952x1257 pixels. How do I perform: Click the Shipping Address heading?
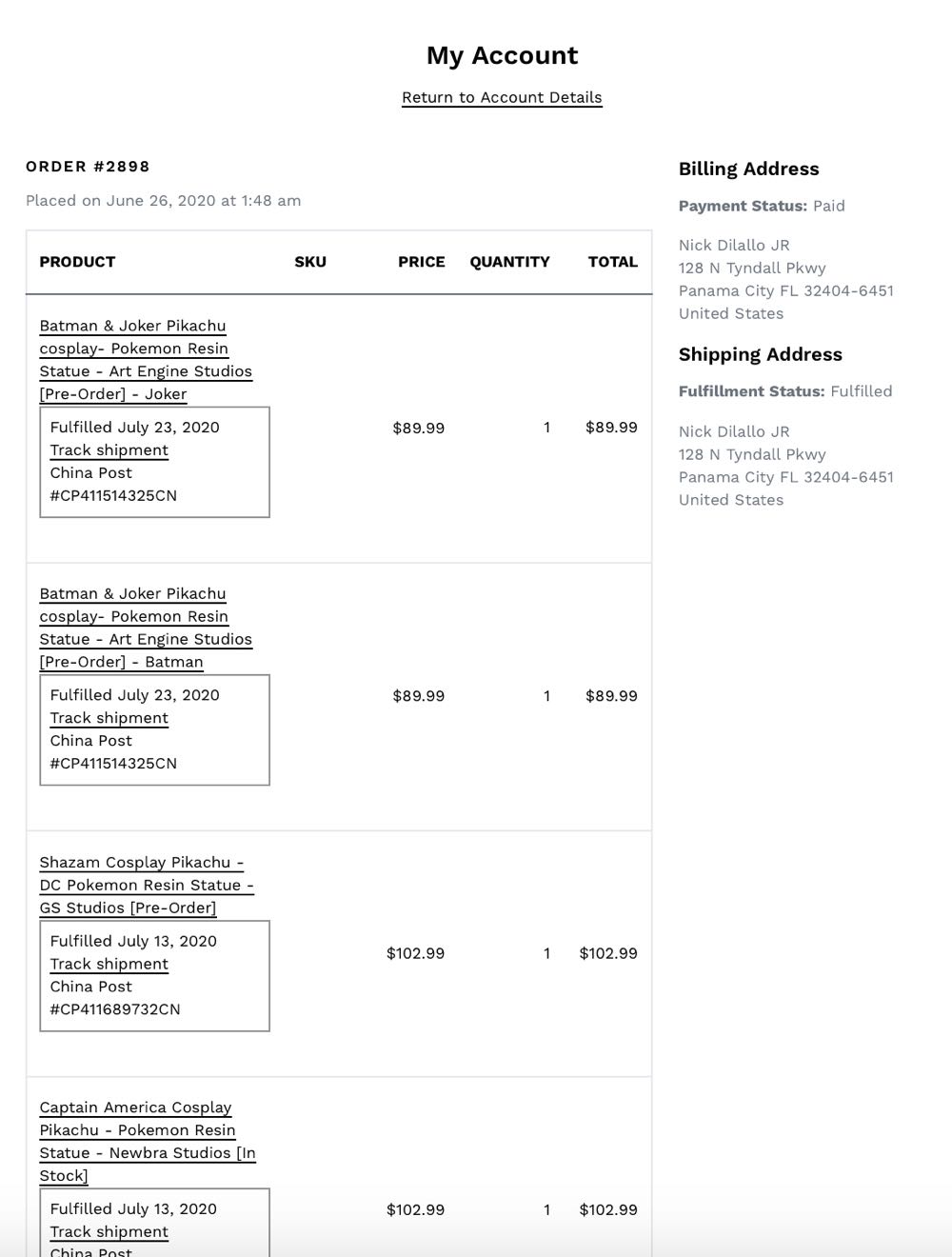(x=760, y=355)
